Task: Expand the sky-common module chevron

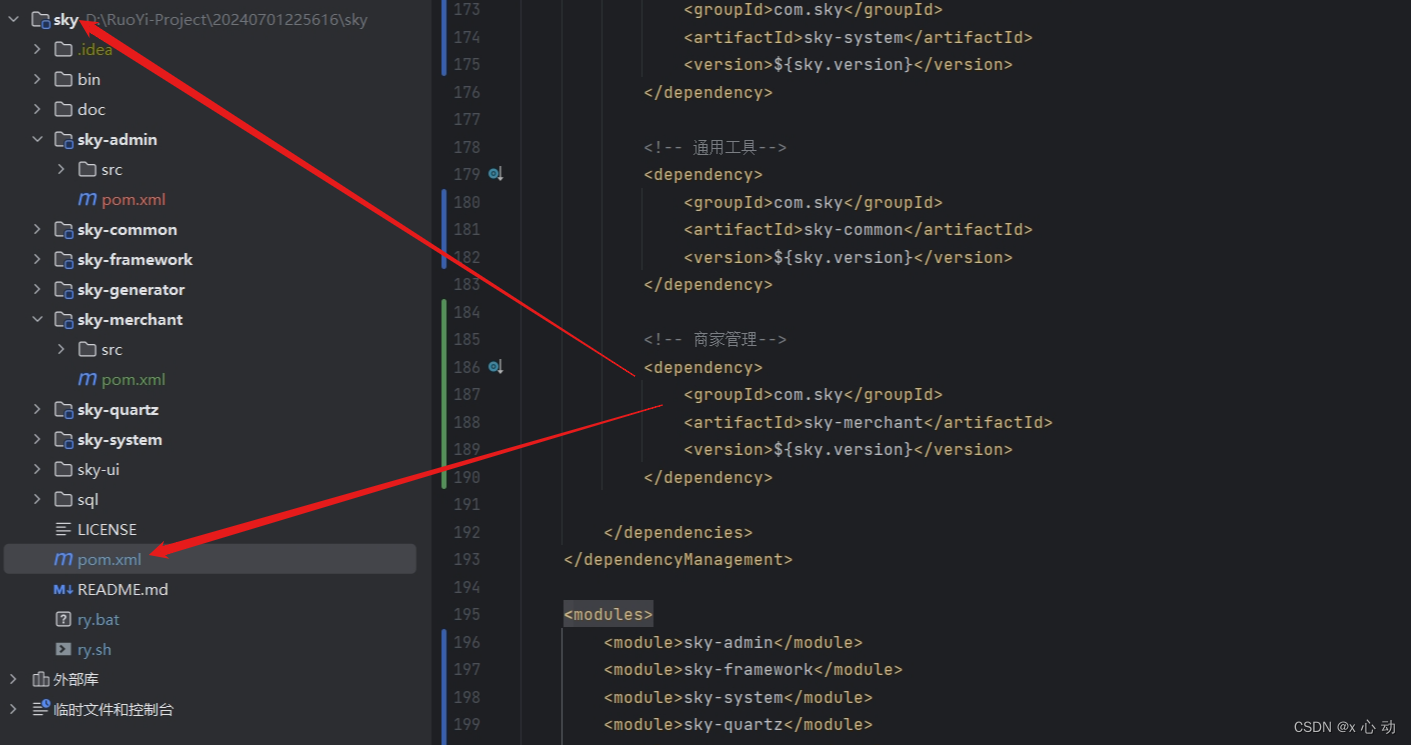Action: [37, 230]
